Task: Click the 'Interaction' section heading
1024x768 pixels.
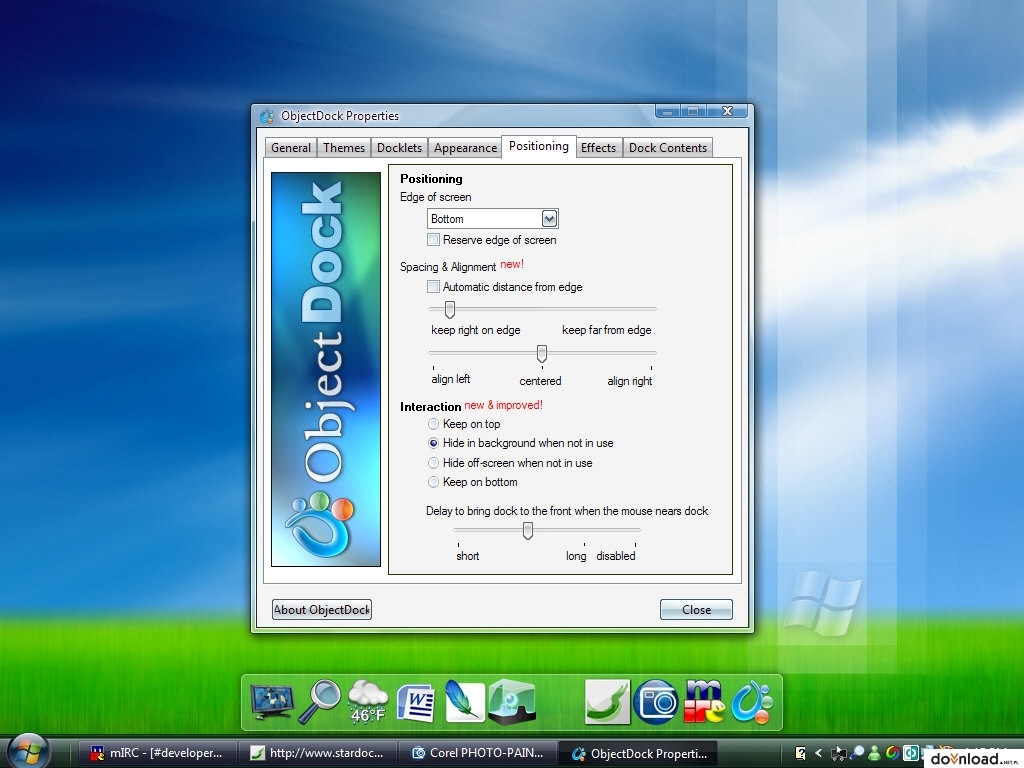Action: [430, 406]
